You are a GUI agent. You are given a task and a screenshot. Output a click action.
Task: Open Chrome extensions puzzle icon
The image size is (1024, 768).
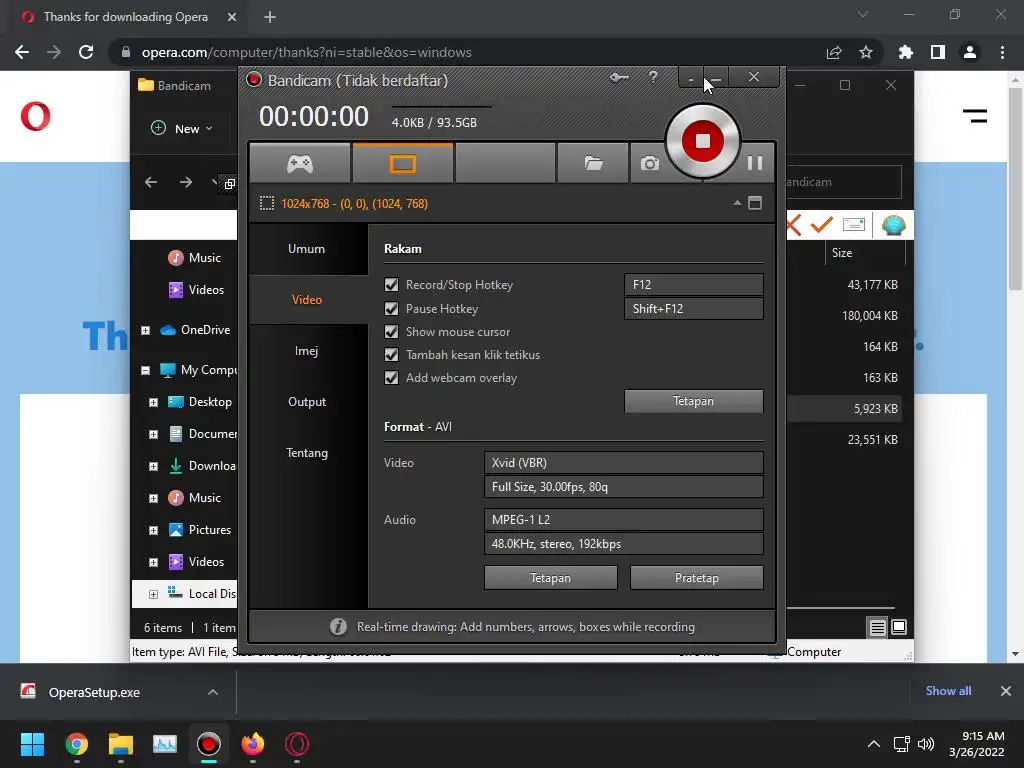906,52
